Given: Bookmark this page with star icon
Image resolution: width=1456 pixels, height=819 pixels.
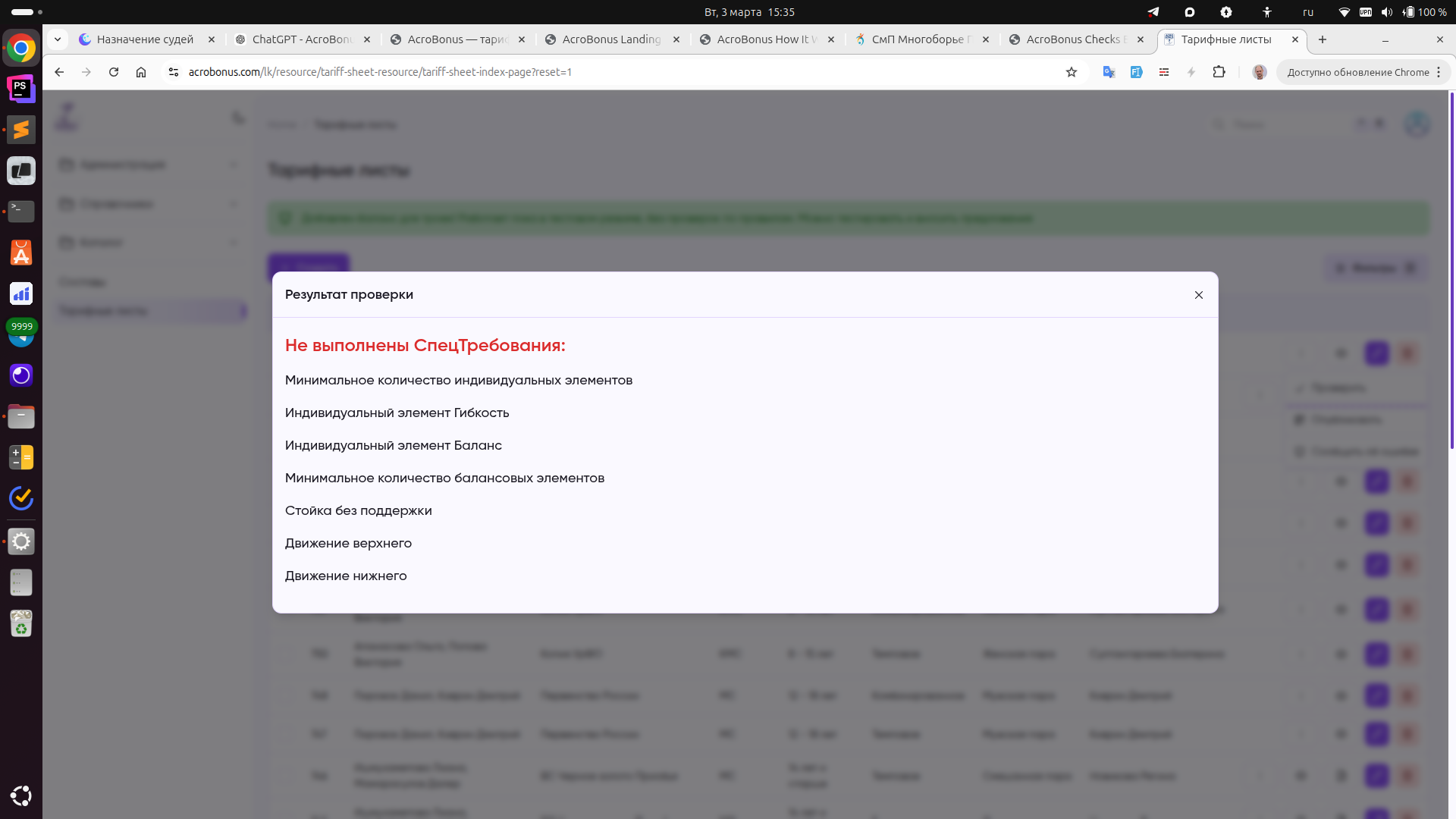Looking at the screenshot, I should (1072, 72).
